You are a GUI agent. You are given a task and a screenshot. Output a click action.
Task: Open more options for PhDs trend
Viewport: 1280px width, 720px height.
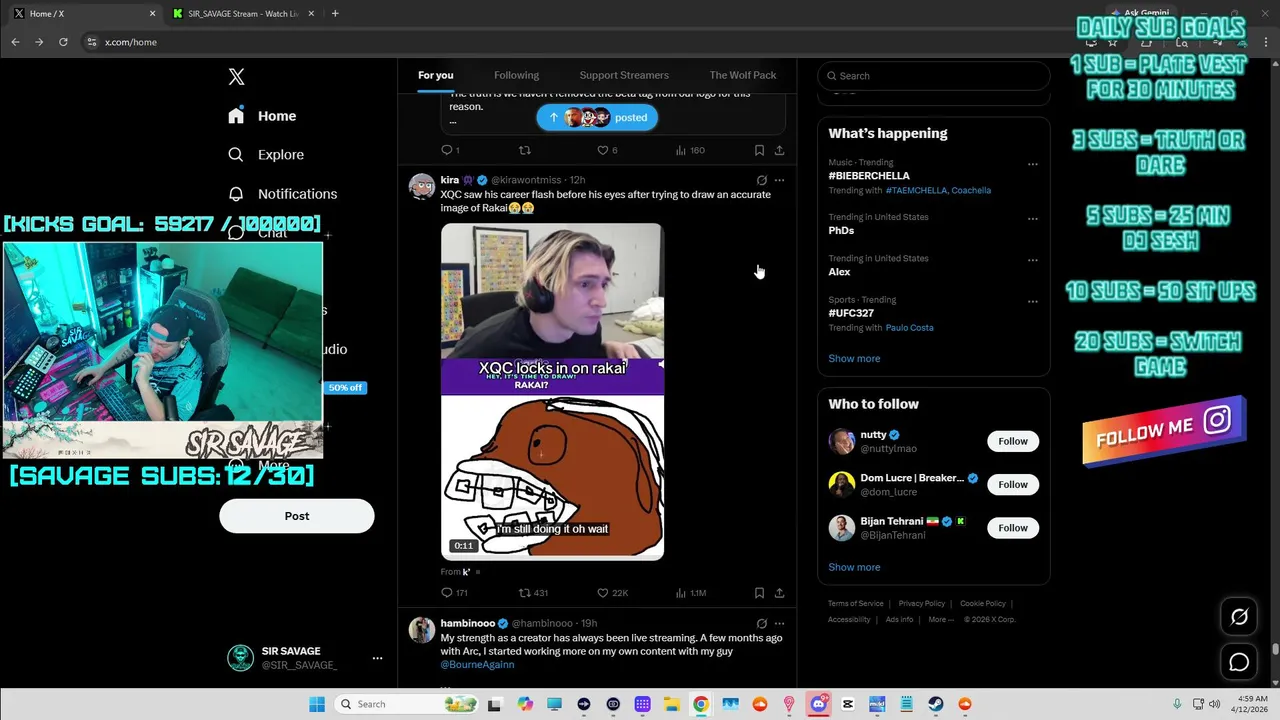click(x=1033, y=219)
